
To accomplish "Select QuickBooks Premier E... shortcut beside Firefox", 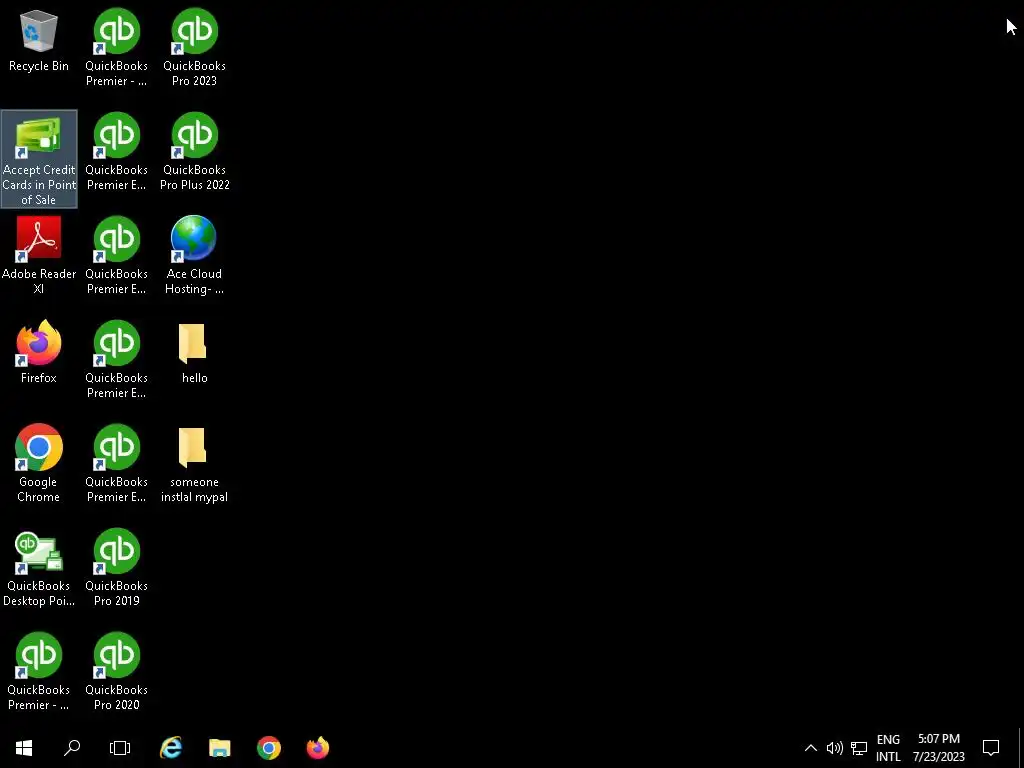I will click(x=117, y=359).
